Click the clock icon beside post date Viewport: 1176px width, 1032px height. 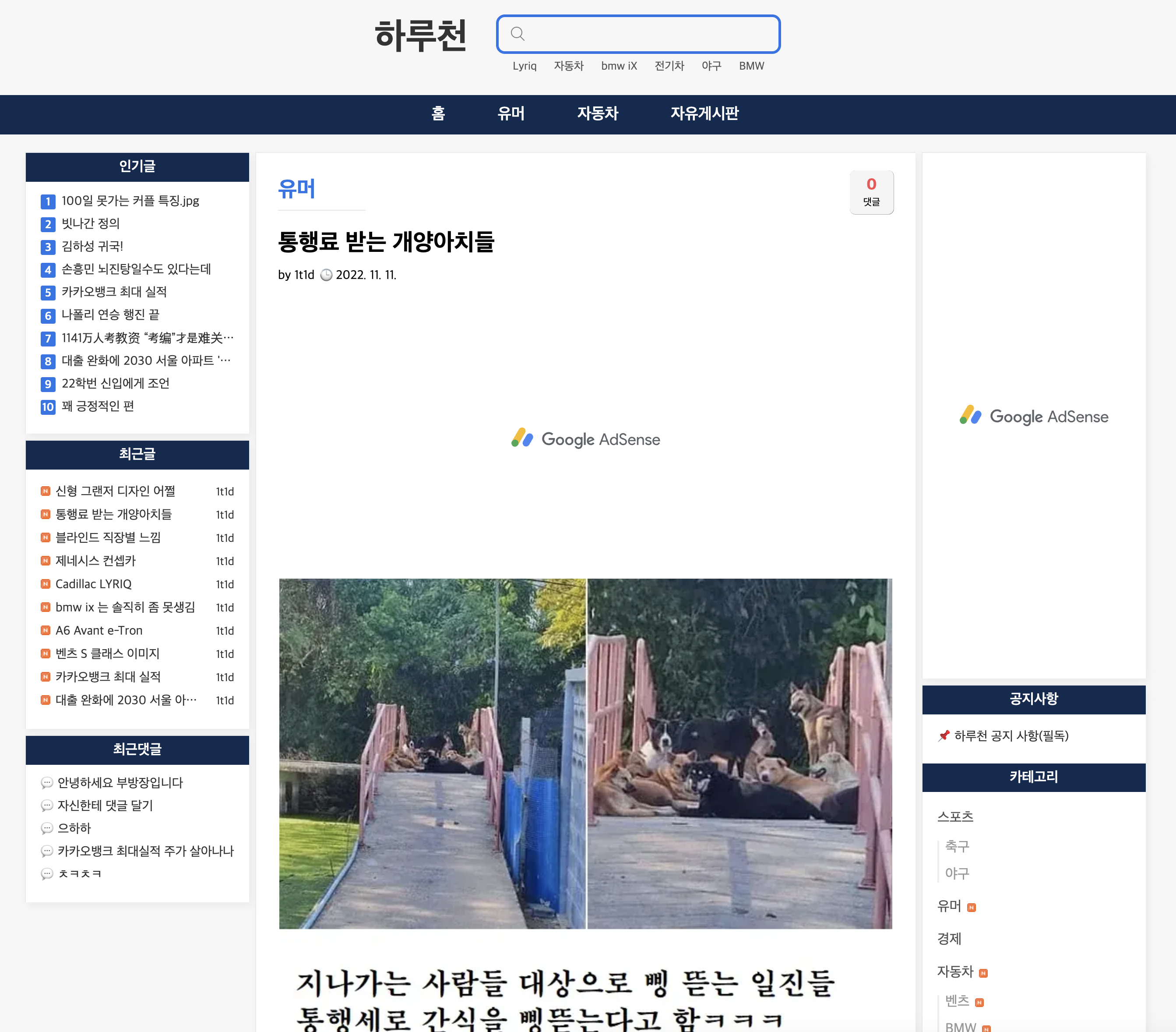coord(326,275)
